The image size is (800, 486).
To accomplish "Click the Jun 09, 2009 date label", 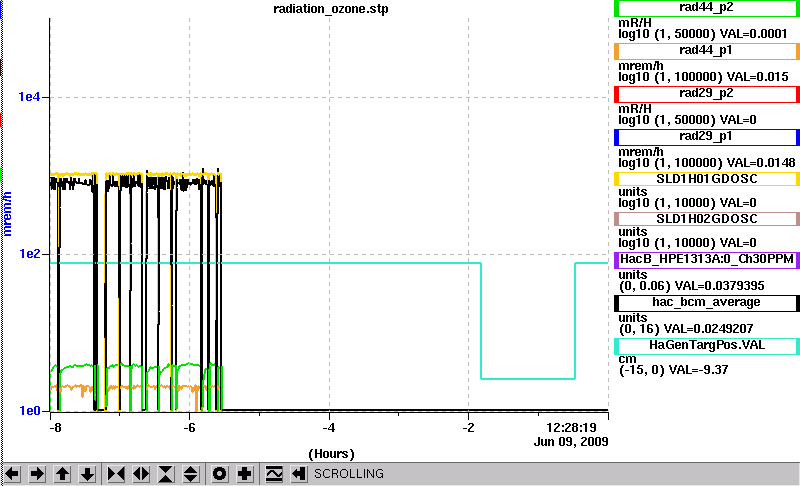I will (571, 442).
